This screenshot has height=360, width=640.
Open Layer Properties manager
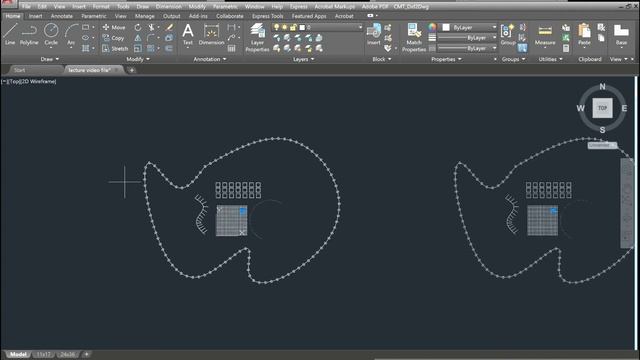(x=257, y=38)
